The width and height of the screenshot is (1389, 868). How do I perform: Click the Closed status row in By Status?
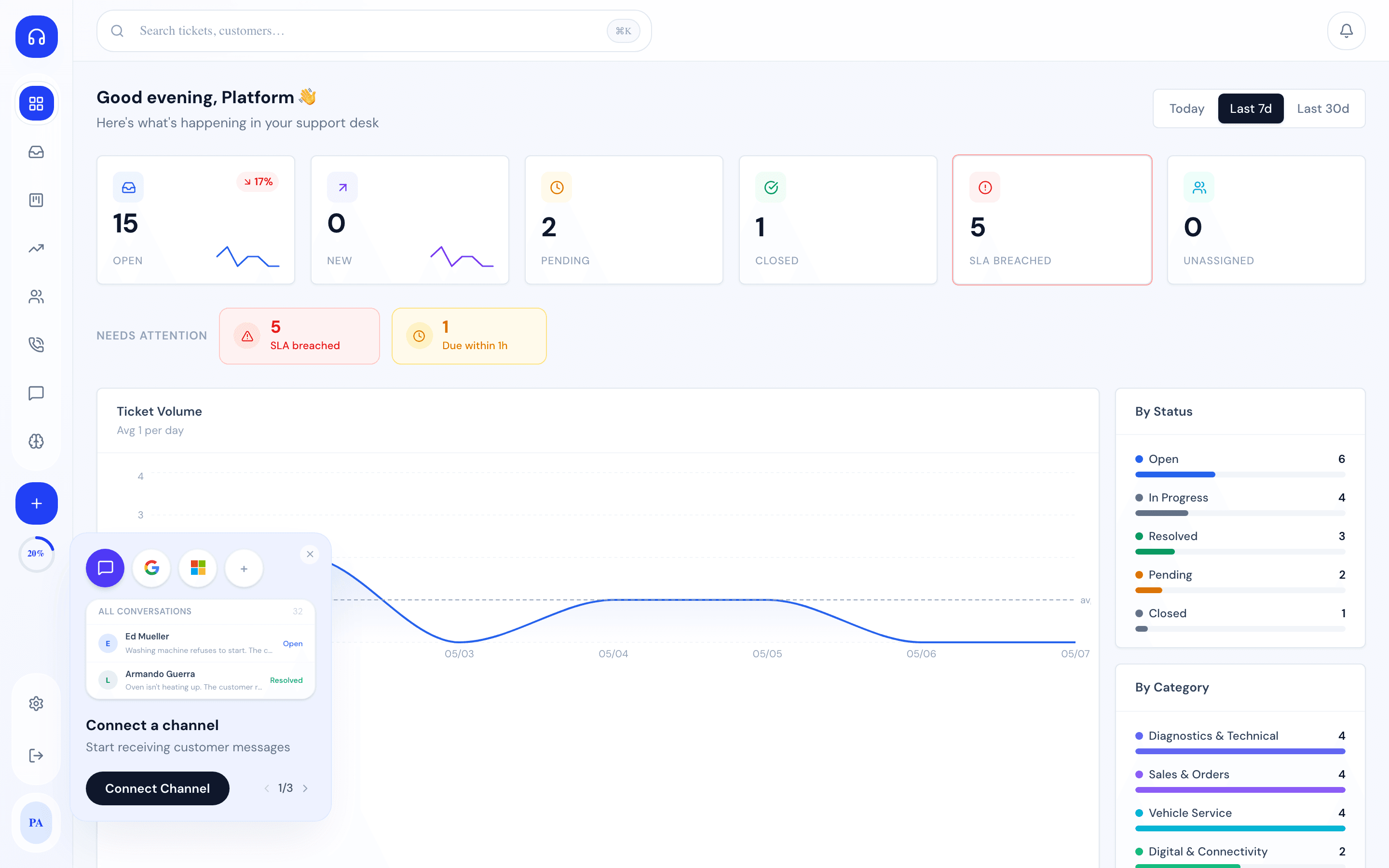tap(1240, 620)
